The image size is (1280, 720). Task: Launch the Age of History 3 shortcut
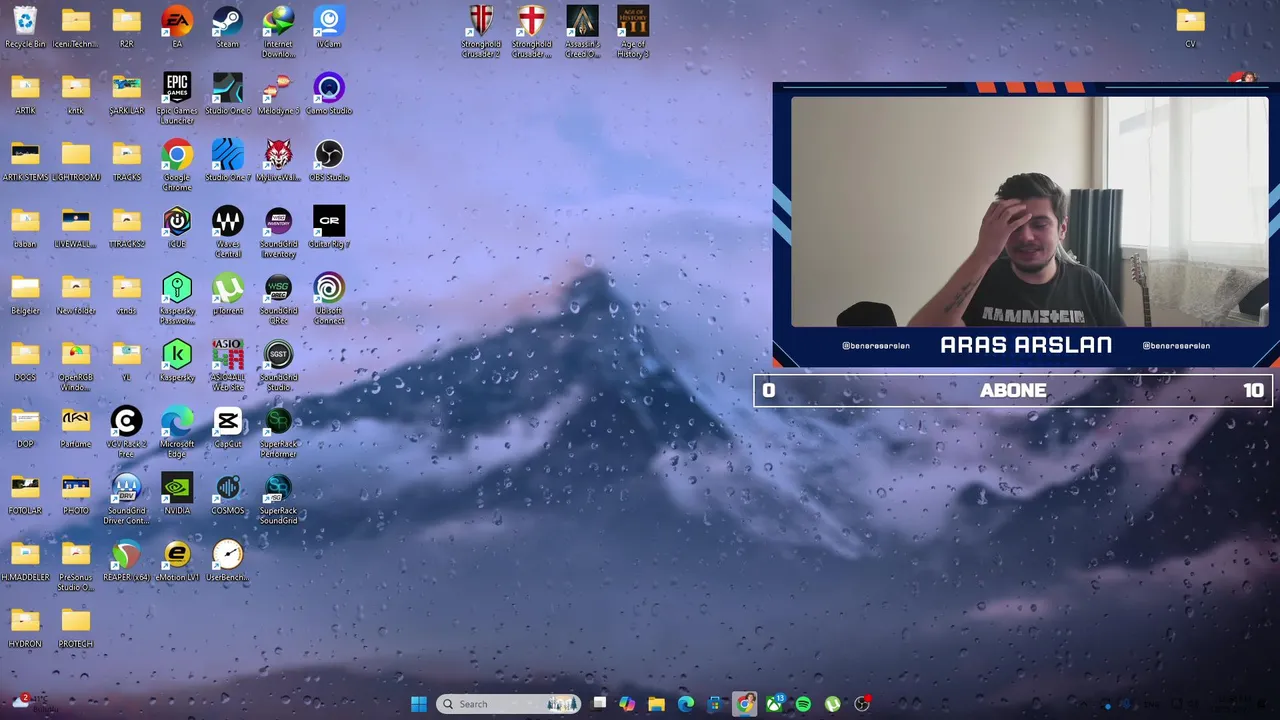(633, 32)
